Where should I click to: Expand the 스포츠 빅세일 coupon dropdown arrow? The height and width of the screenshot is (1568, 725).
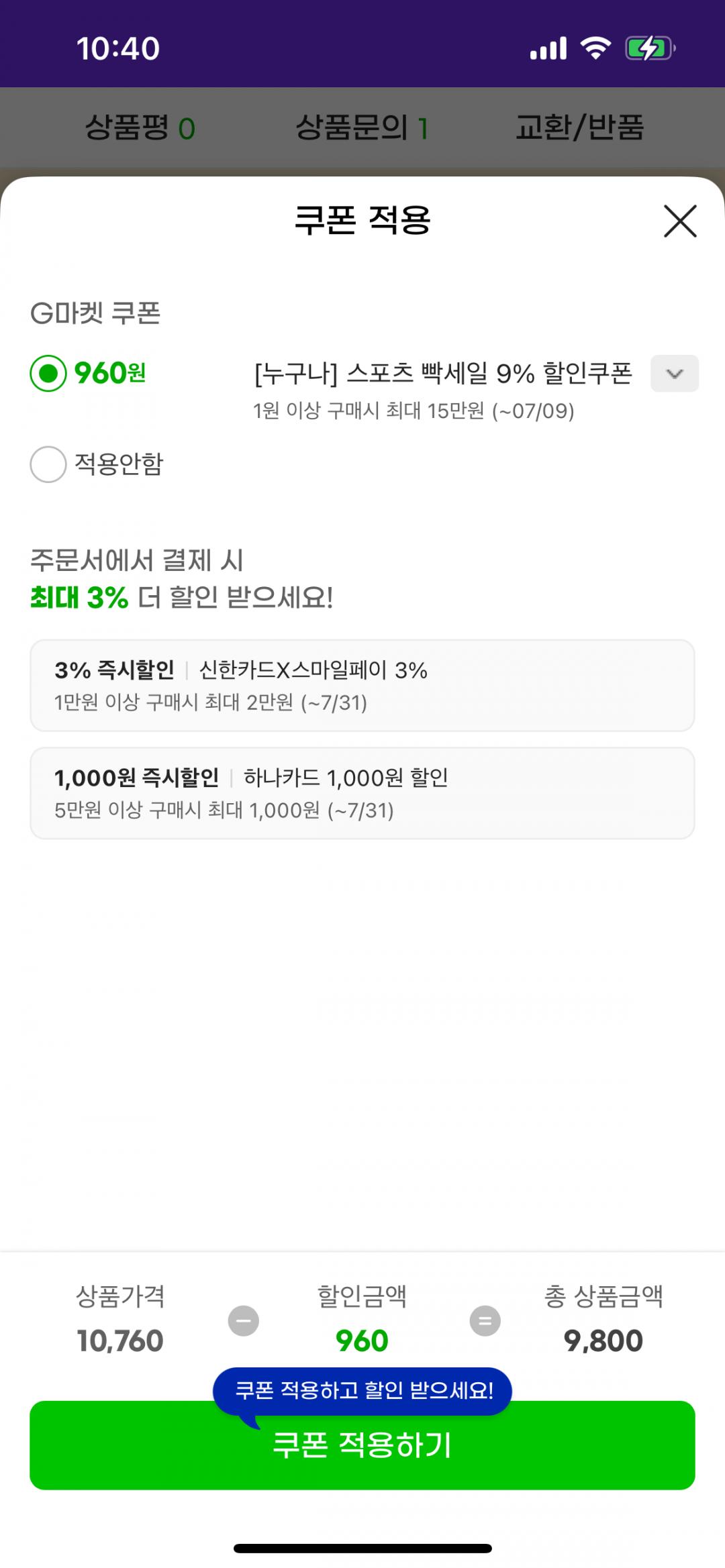tap(674, 373)
